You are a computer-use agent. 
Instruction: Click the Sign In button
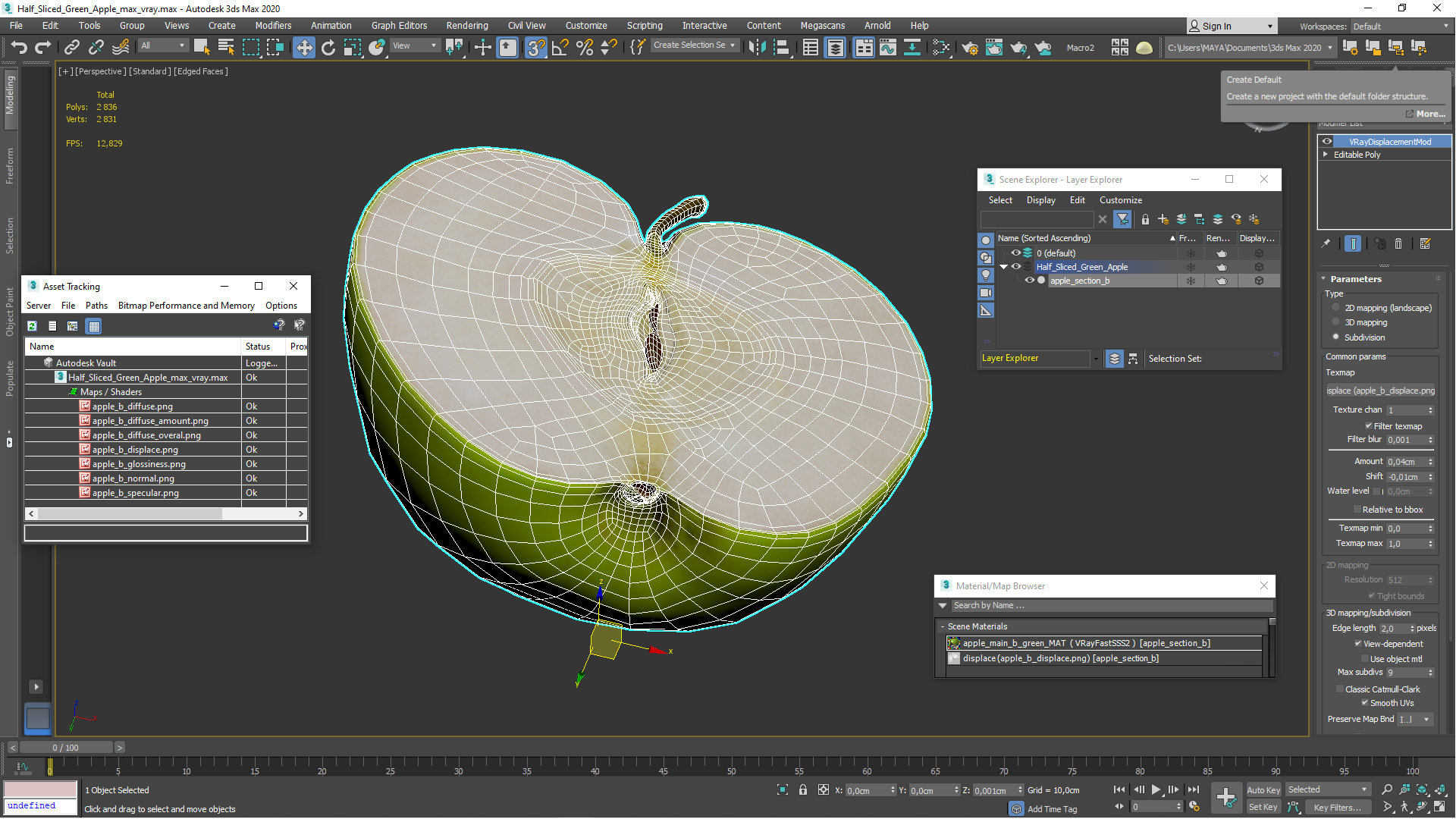click(1230, 27)
